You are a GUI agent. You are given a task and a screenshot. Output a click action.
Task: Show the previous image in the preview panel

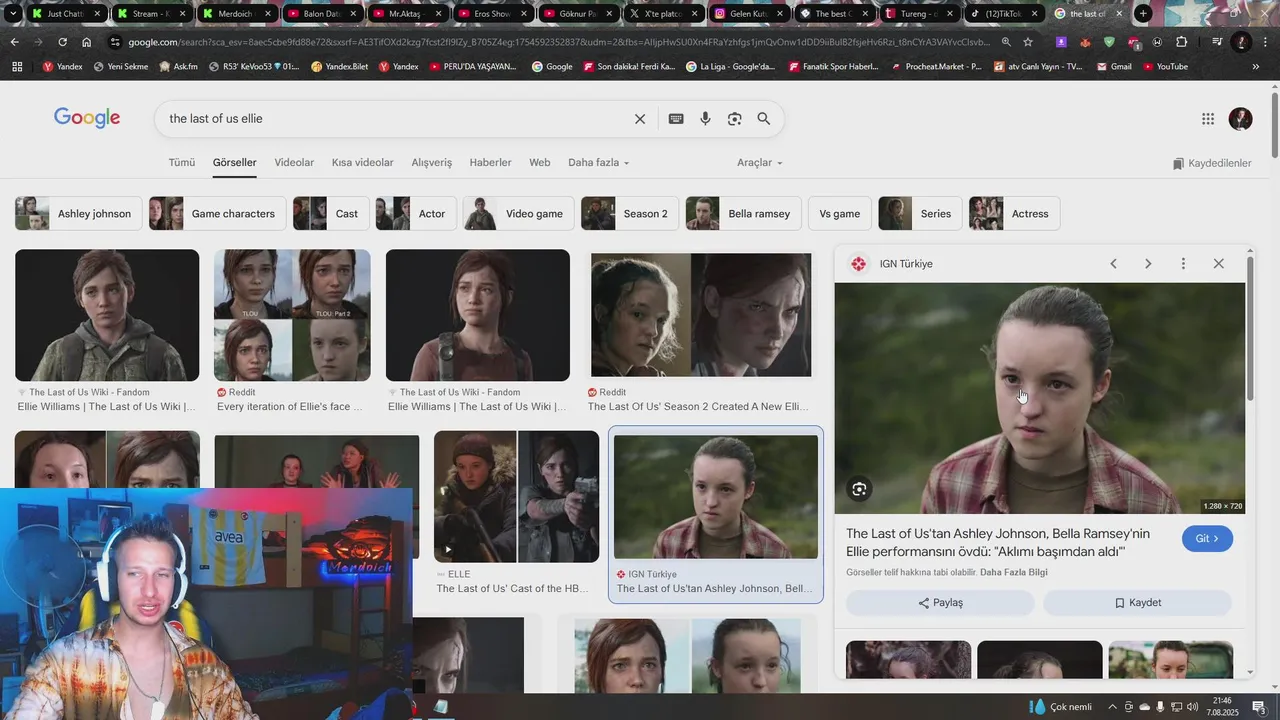[1113, 263]
